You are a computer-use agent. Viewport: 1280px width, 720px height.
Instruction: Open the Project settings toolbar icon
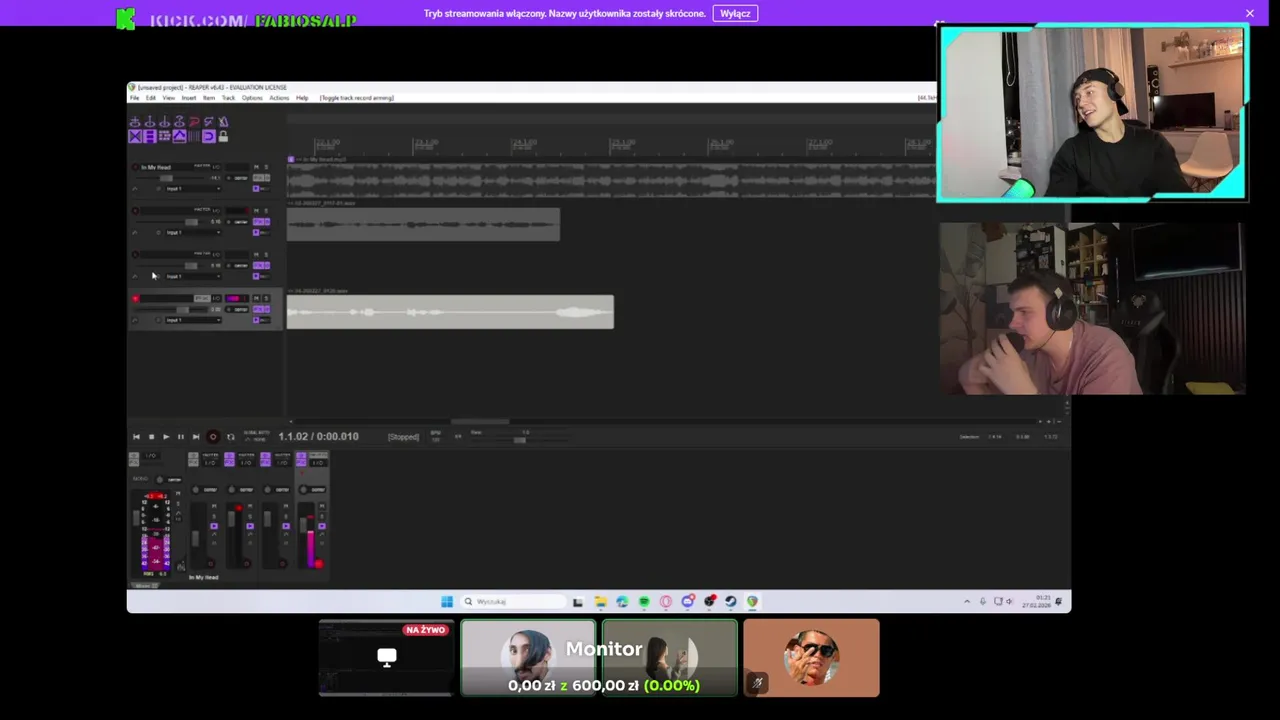[180, 122]
